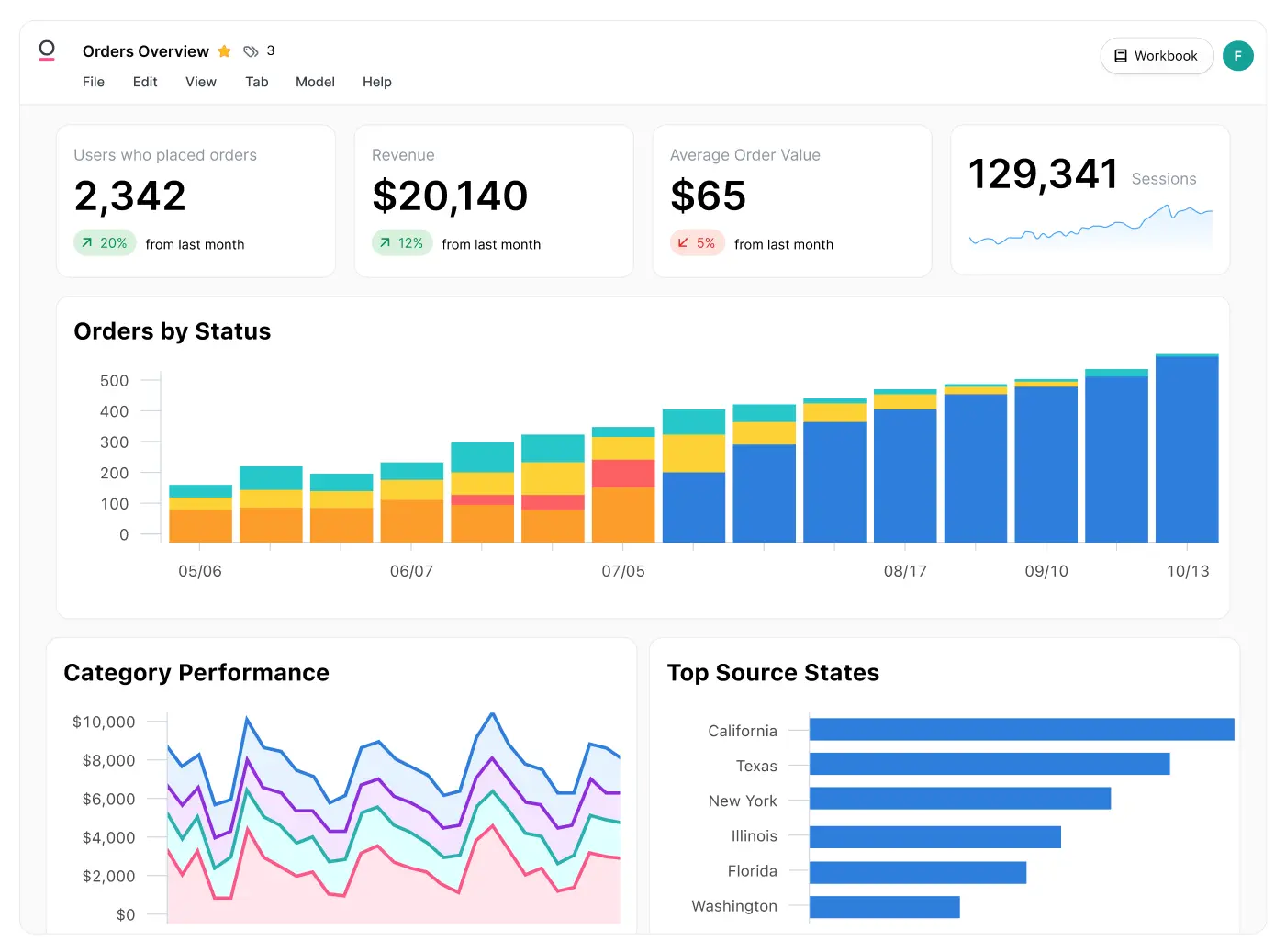Screen dimensions: 1286x952
Task: Click the Sessions sparkline chart
Action: tap(1090, 227)
